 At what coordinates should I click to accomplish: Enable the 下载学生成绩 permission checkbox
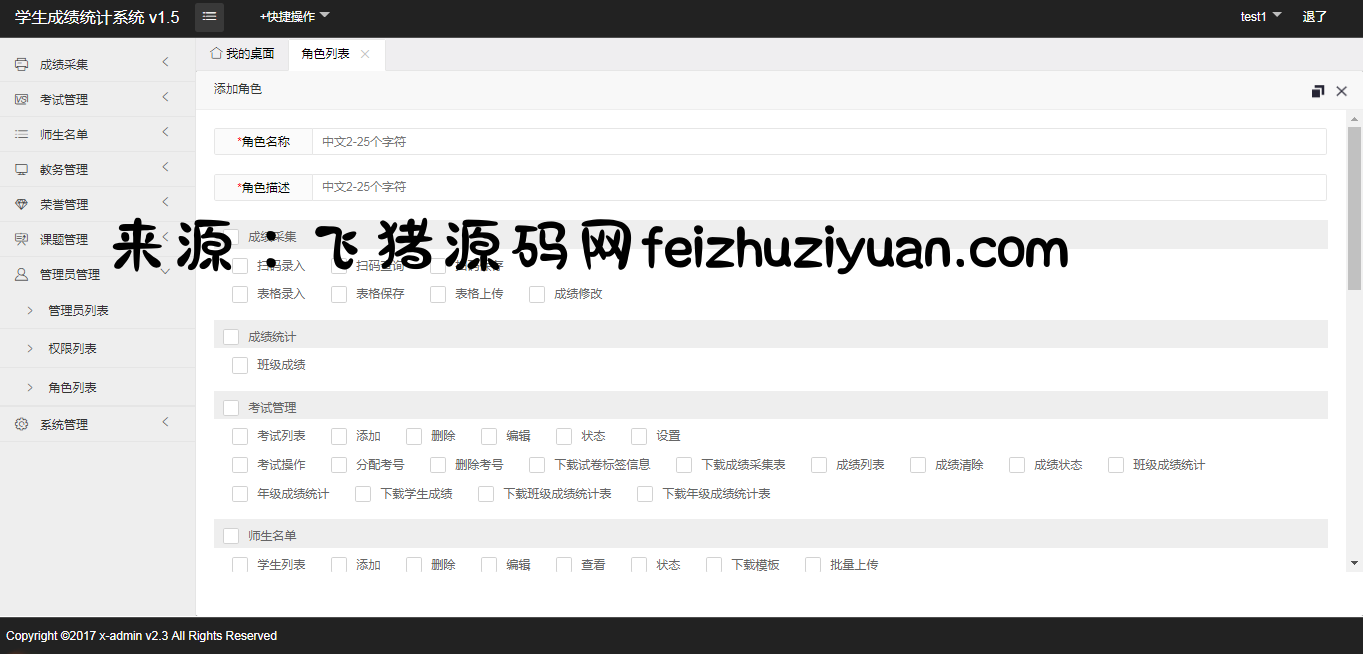pos(363,494)
